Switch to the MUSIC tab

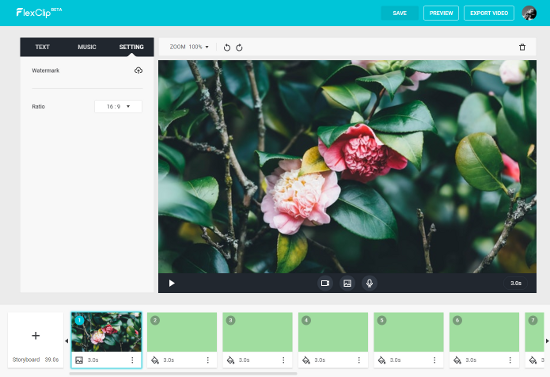87,47
